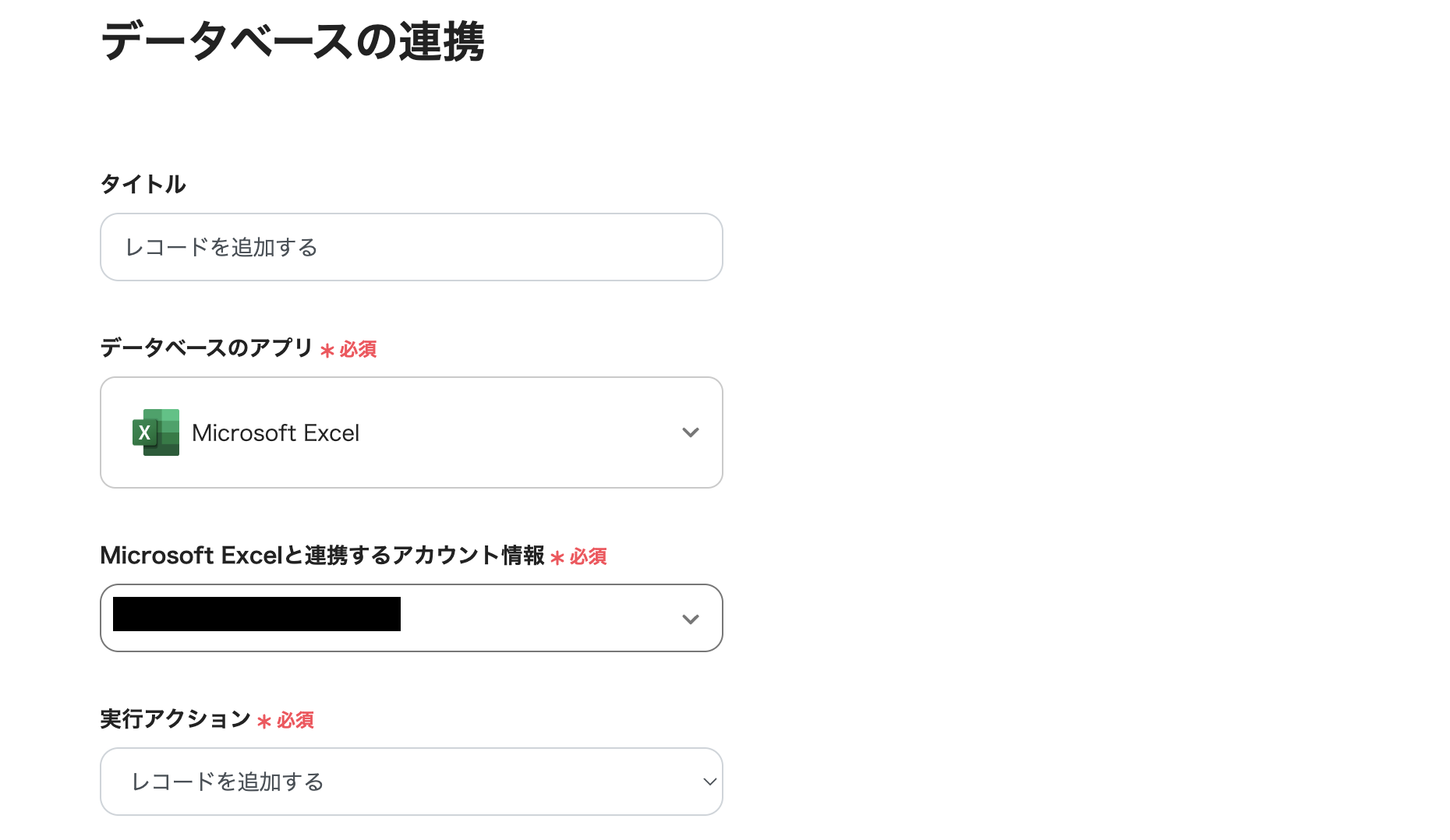This screenshot has height=840, width=1450.
Task: Click the タイトル field label
Action: tap(143, 184)
